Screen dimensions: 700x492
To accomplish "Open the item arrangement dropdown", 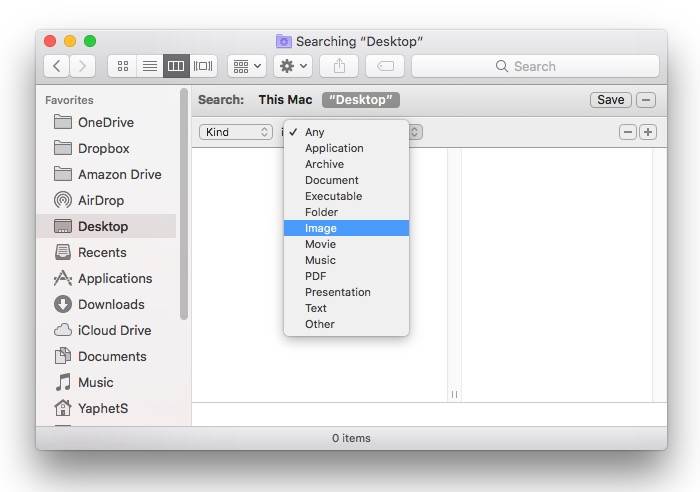I will [x=247, y=67].
